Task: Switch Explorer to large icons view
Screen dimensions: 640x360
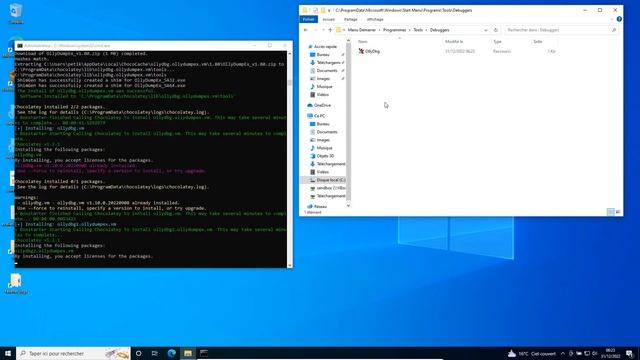Action: coord(618,212)
